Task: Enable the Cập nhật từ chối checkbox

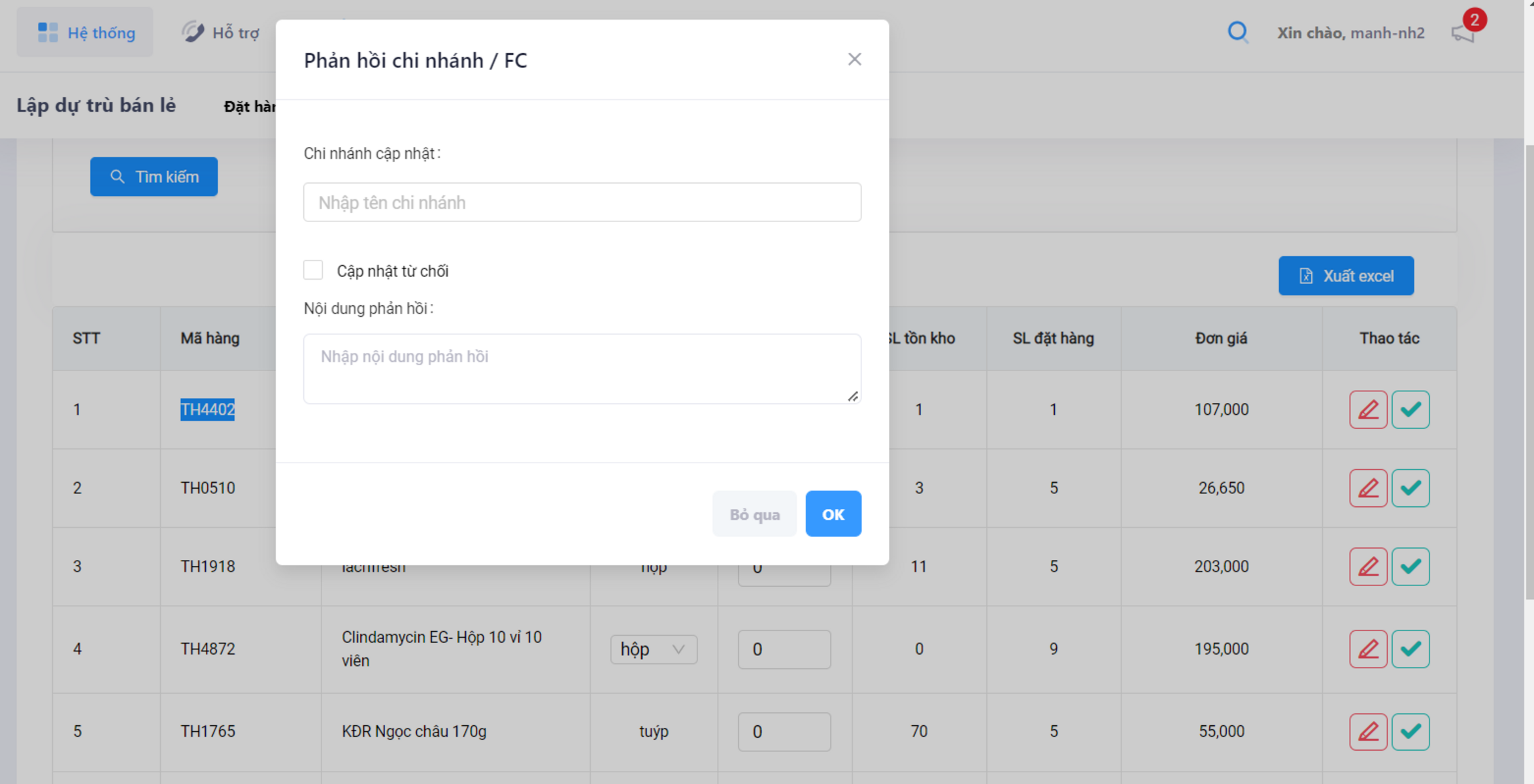Action: (x=313, y=270)
